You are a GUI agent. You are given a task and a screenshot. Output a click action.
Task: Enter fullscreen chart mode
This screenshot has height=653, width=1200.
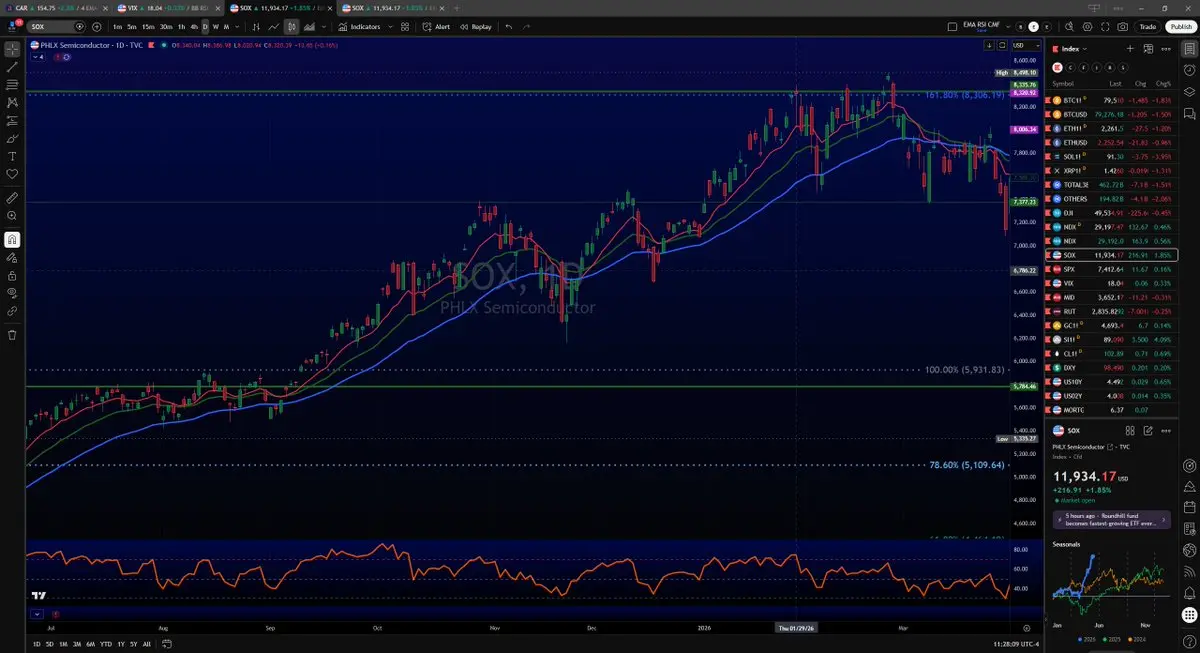click(1105, 26)
